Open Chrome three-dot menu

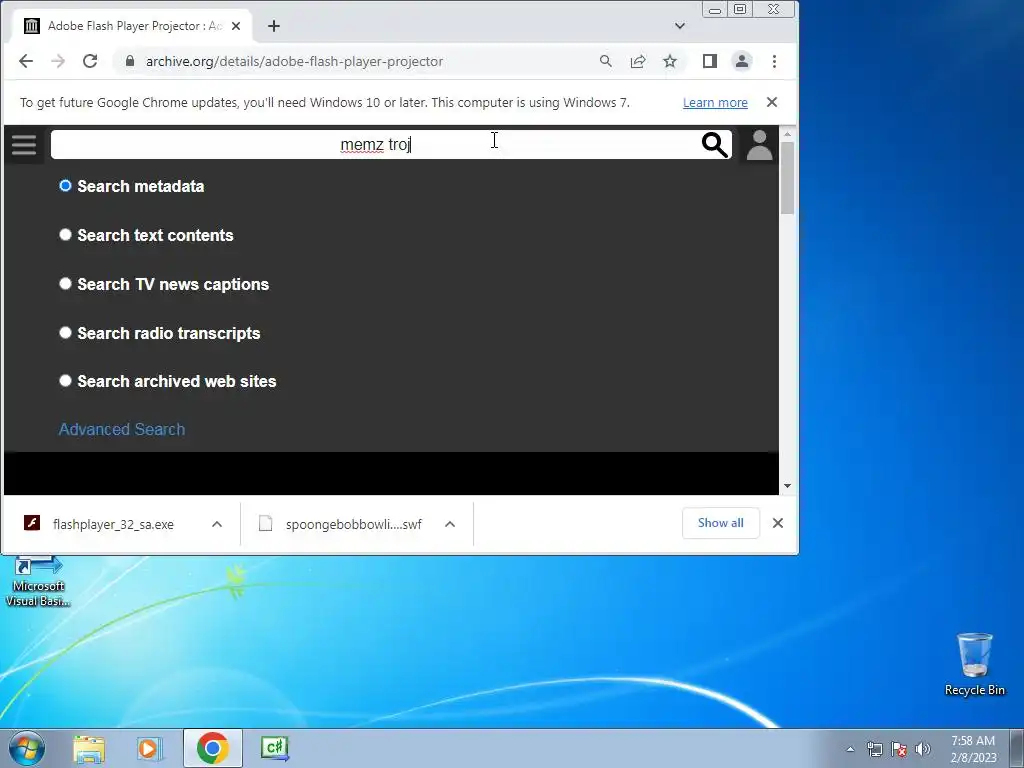775,61
